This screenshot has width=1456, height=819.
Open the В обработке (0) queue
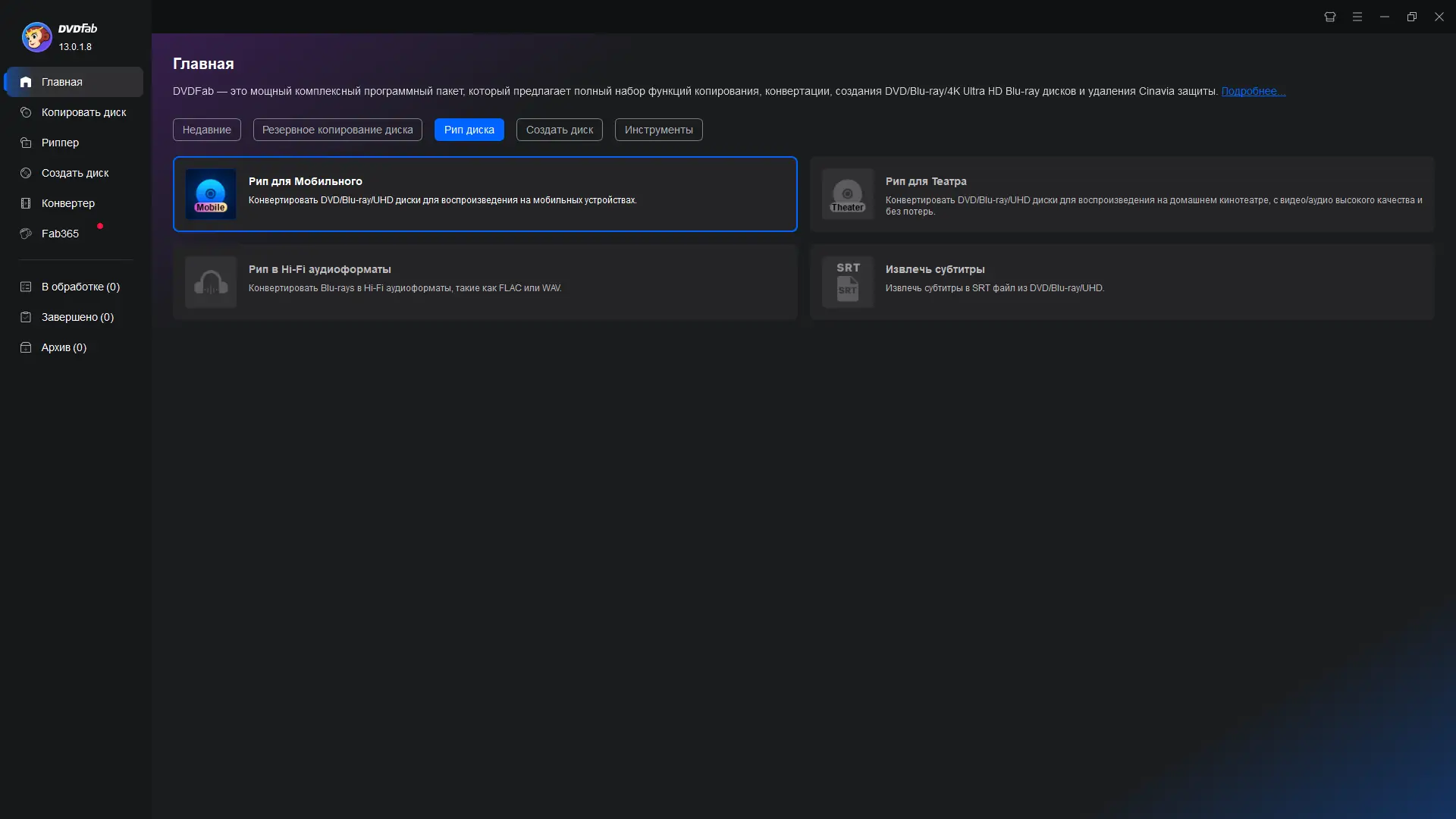(80, 287)
